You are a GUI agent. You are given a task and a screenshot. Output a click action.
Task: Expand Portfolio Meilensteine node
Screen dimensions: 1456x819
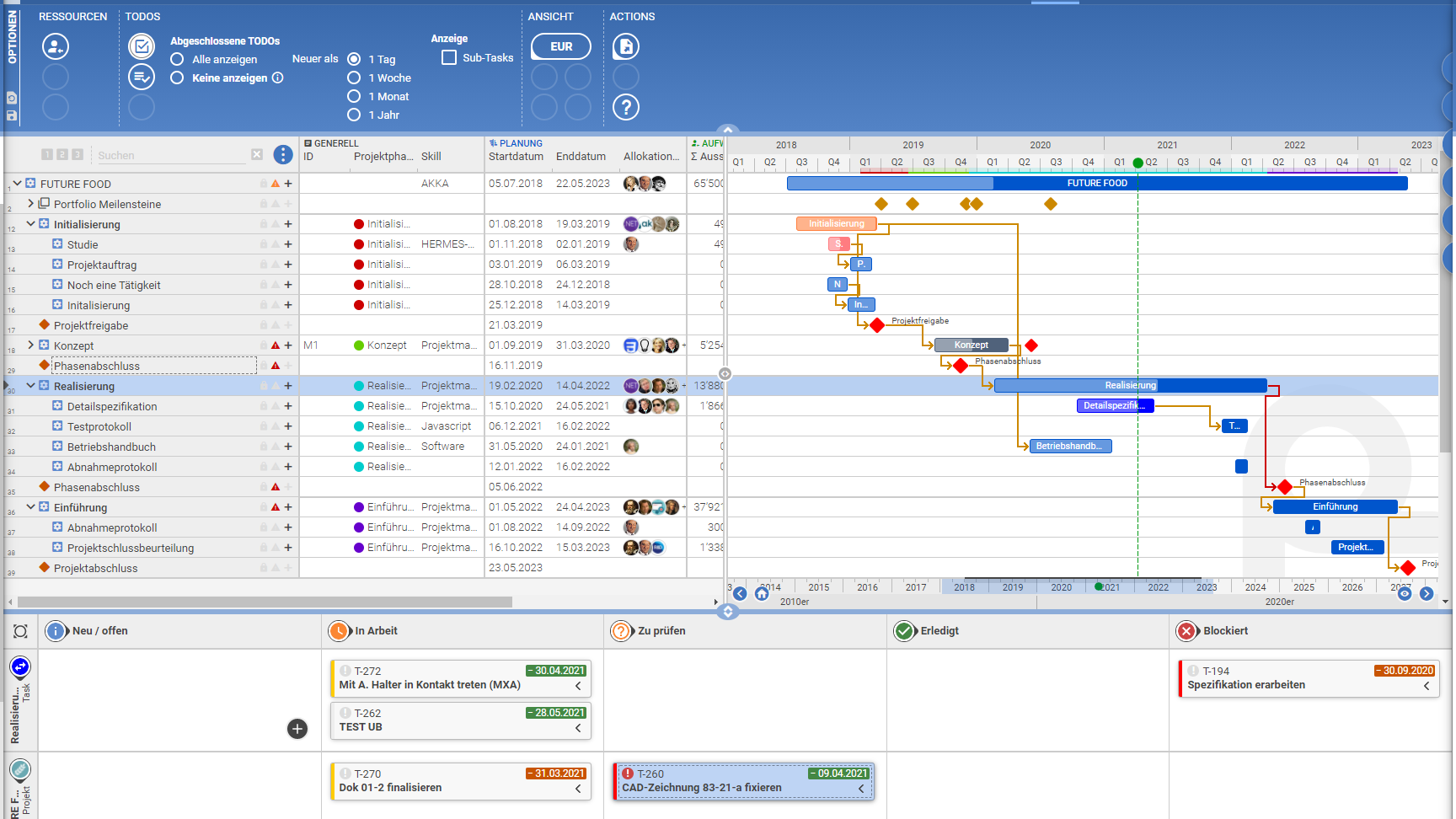click(31, 204)
